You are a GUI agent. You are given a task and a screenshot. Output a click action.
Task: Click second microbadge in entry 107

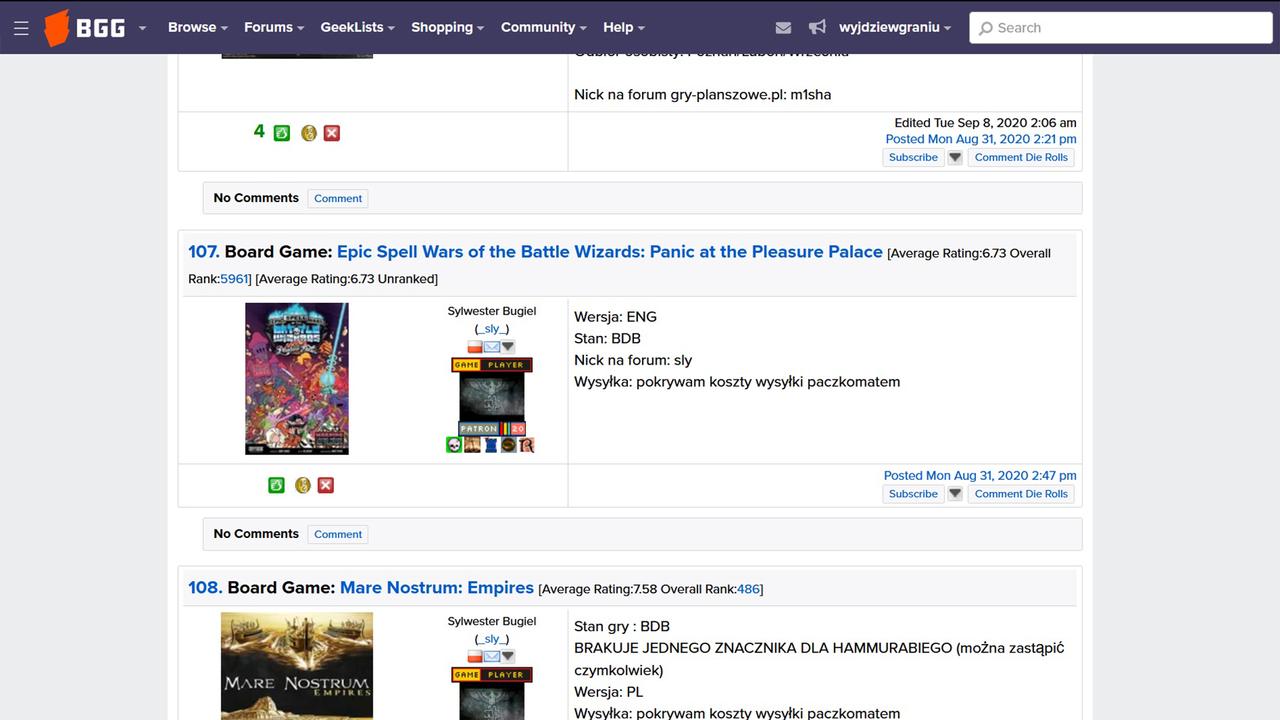472,445
